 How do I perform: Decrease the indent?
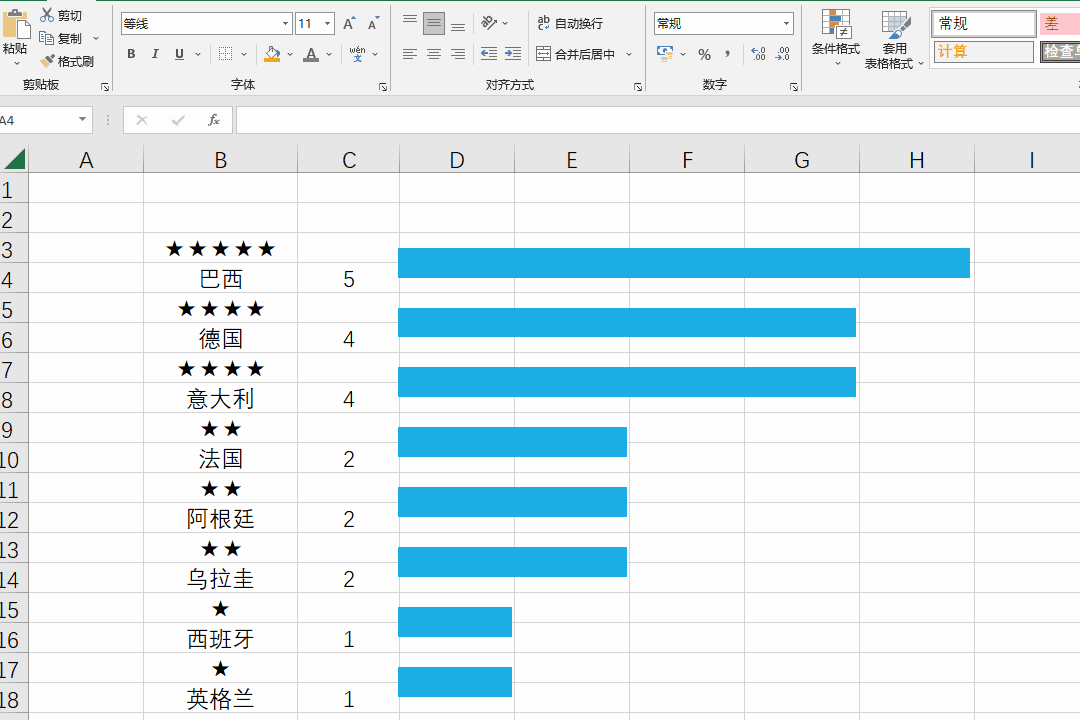pyautogui.click(x=489, y=54)
